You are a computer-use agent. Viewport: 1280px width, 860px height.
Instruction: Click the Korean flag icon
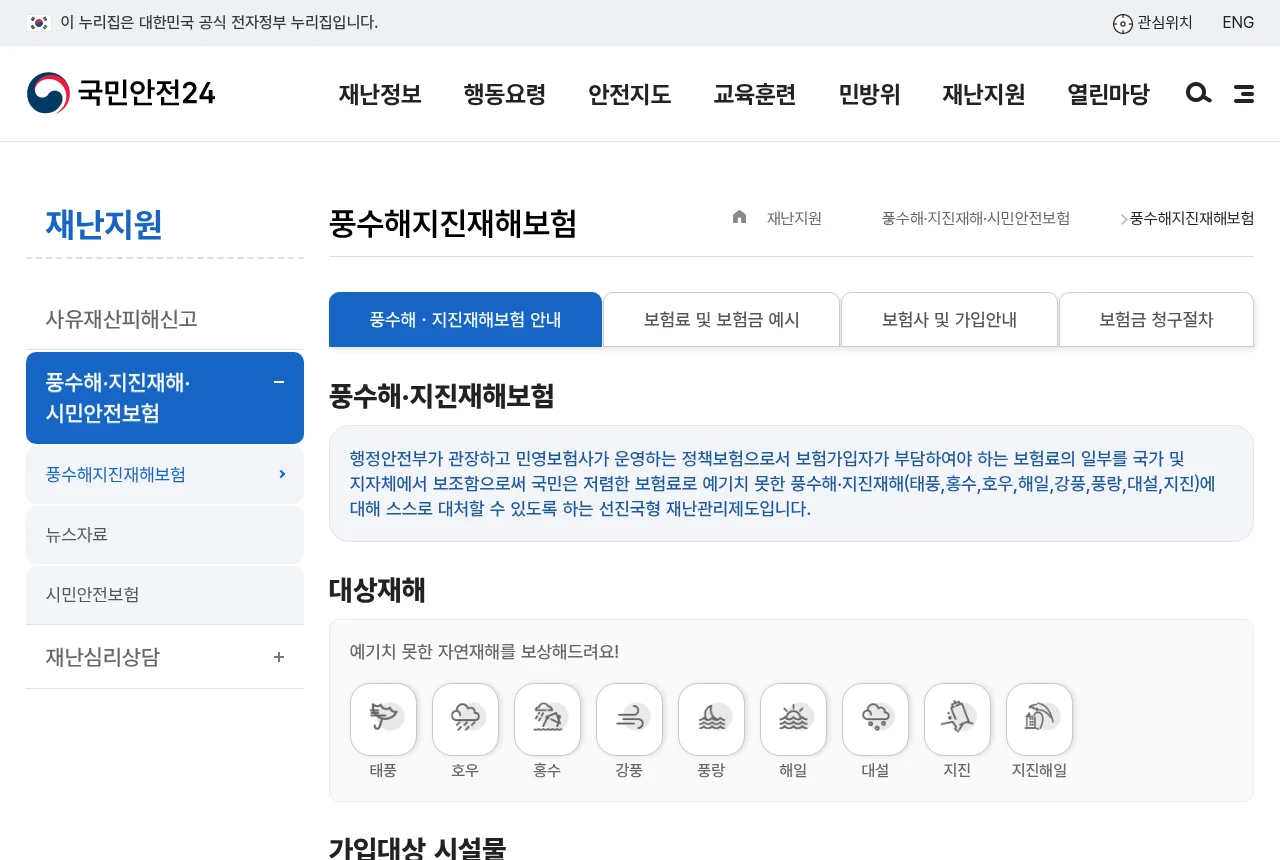(x=39, y=22)
